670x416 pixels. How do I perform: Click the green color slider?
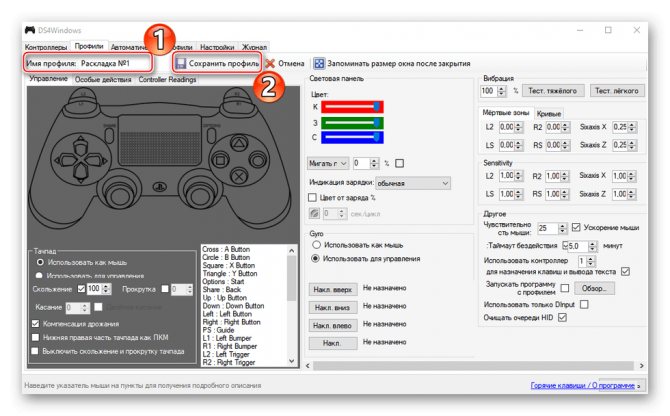click(x=352, y=123)
